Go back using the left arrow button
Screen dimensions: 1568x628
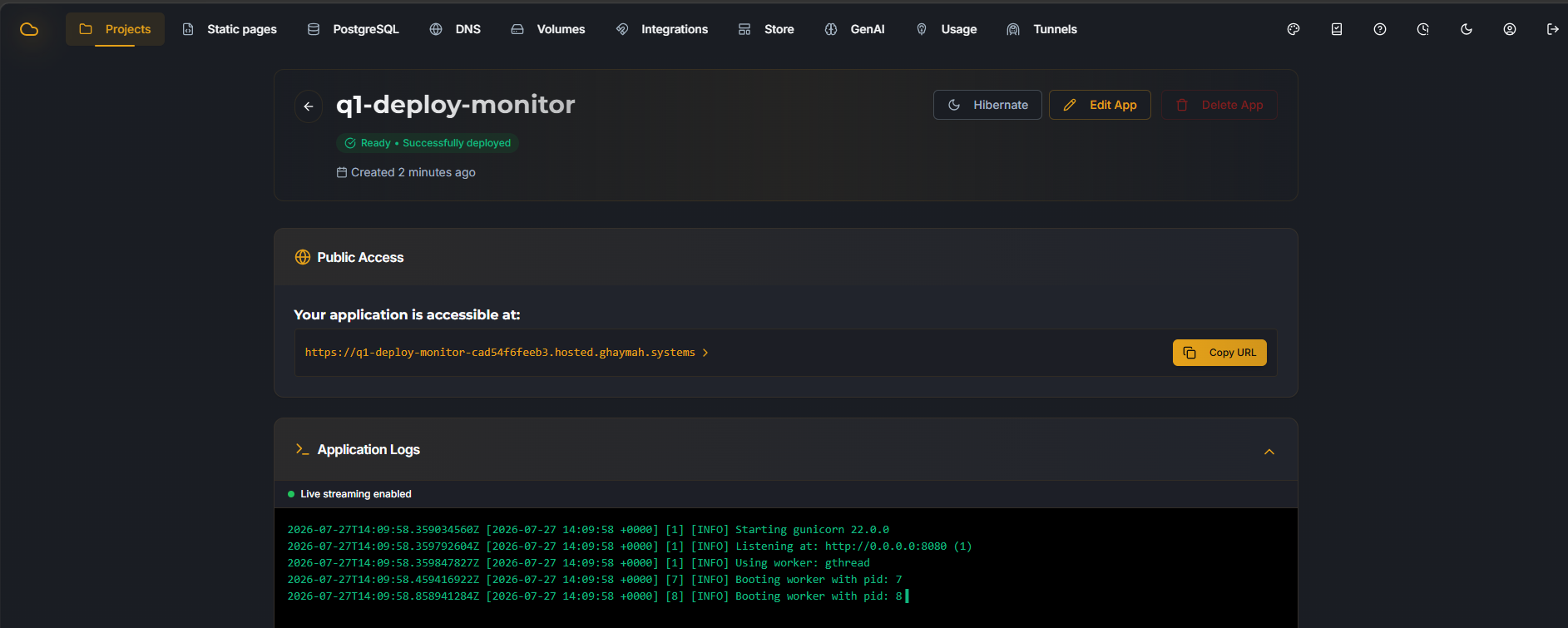pyautogui.click(x=309, y=106)
